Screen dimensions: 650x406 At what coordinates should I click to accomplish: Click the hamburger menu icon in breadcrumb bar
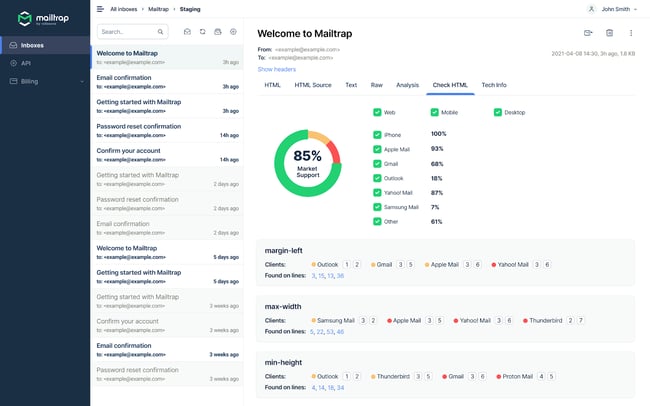pyautogui.click(x=99, y=9)
